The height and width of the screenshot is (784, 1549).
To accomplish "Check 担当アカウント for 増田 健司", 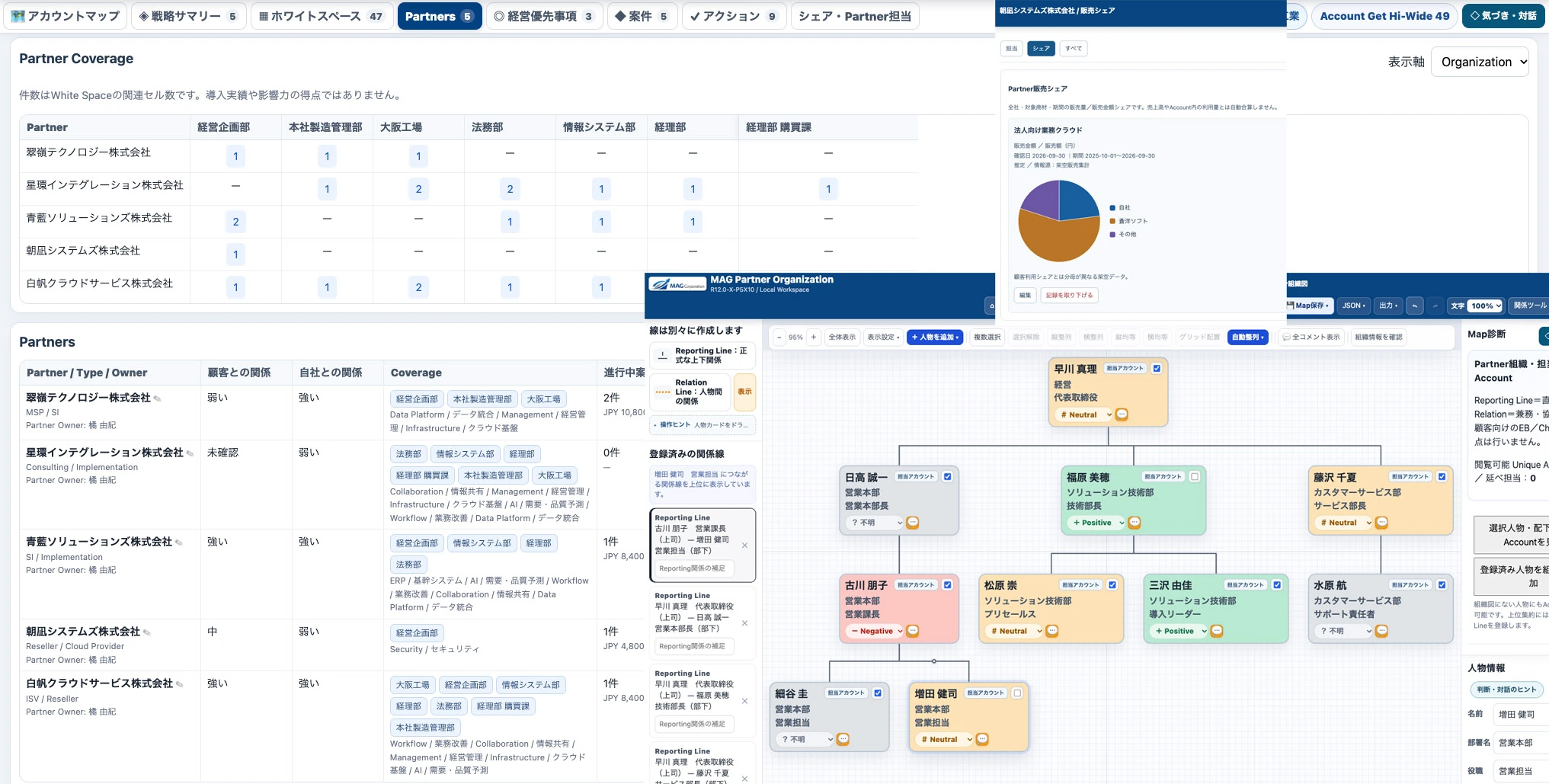I will 1017,693.
